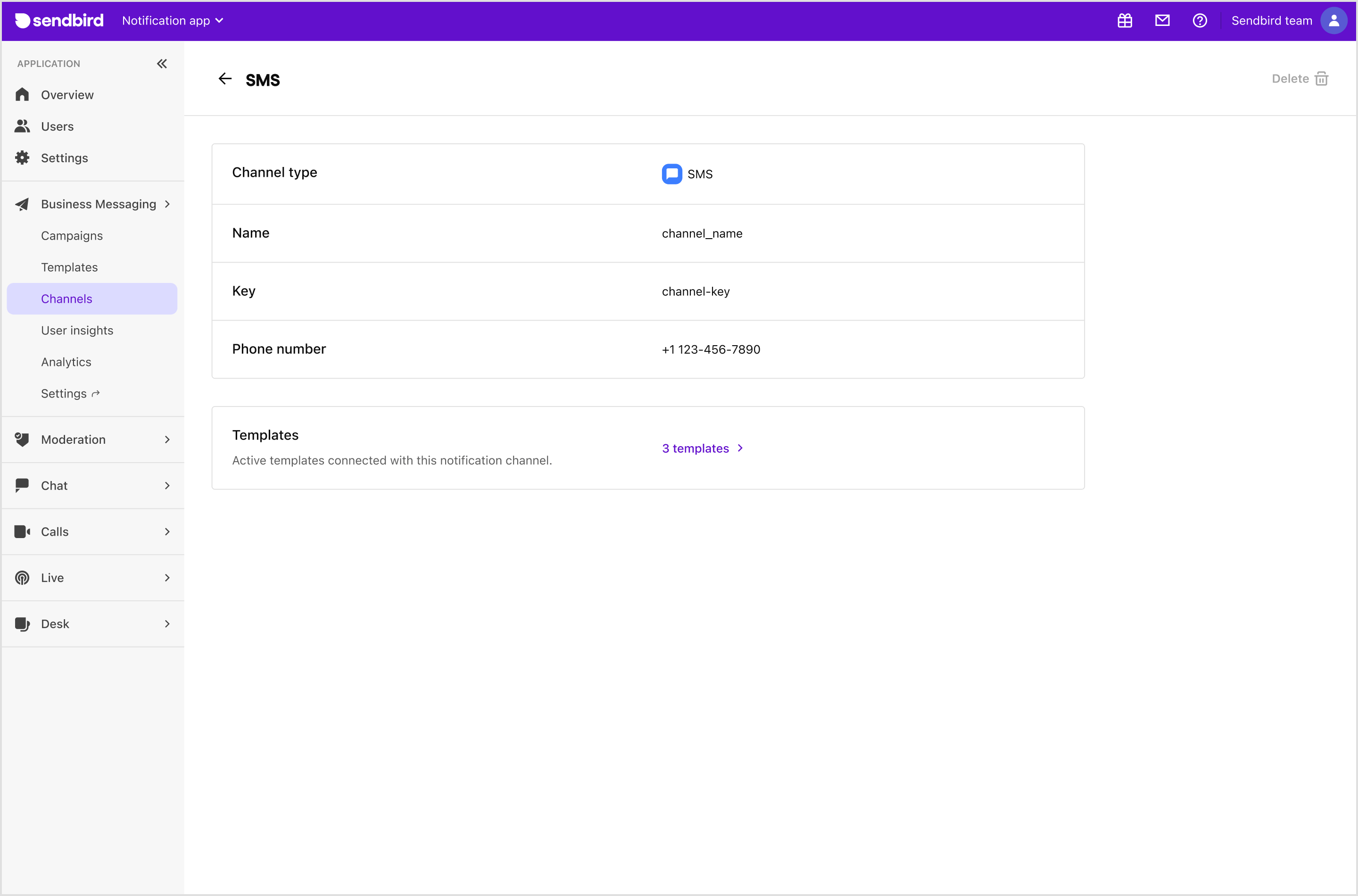The width and height of the screenshot is (1358, 896).
Task: Click the Moderation shield icon
Action: (22, 440)
